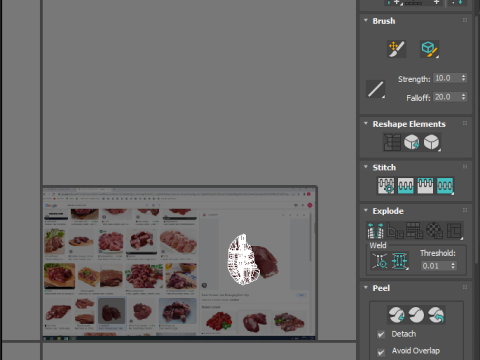The width and height of the screenshot is (480, 360).
Task: Click Stitch to Target icon
Action: click(386, 186)
